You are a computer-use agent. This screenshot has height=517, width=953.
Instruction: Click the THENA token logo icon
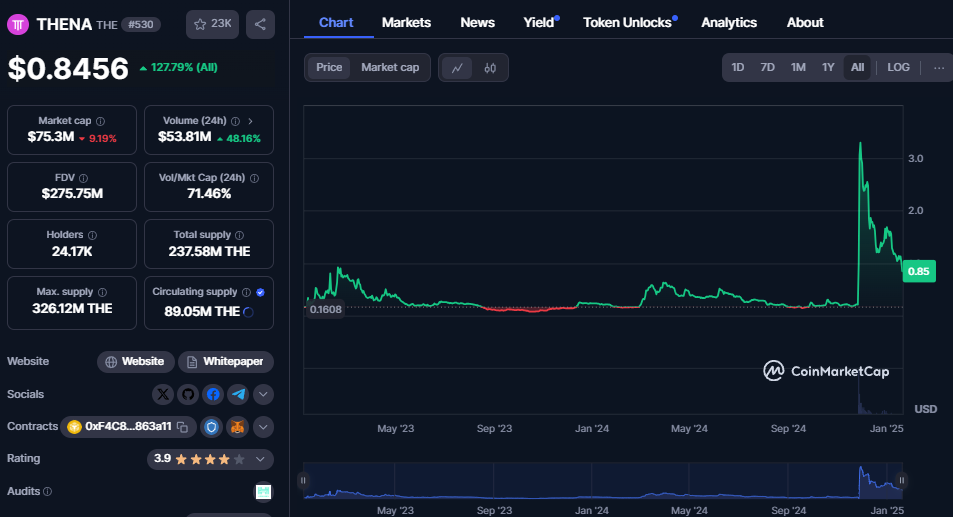pos(18,24)
